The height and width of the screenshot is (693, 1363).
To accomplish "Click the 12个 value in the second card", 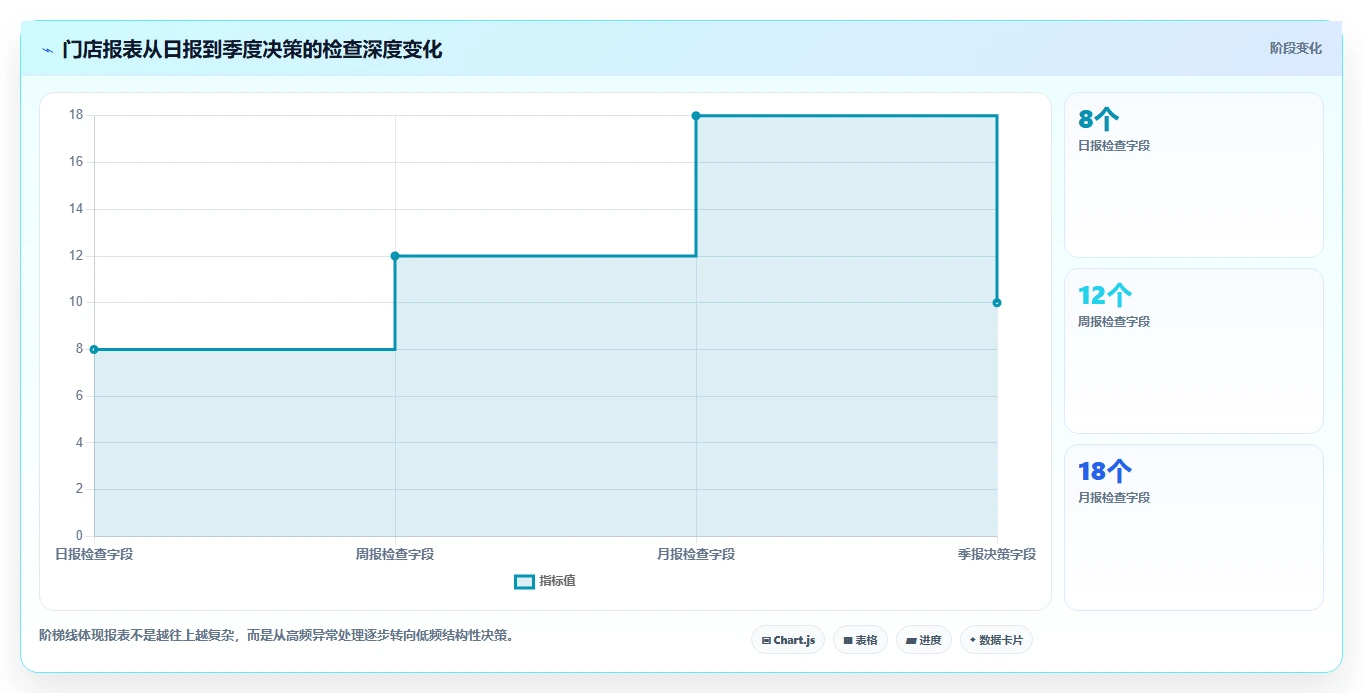I will coord(1105,296).
